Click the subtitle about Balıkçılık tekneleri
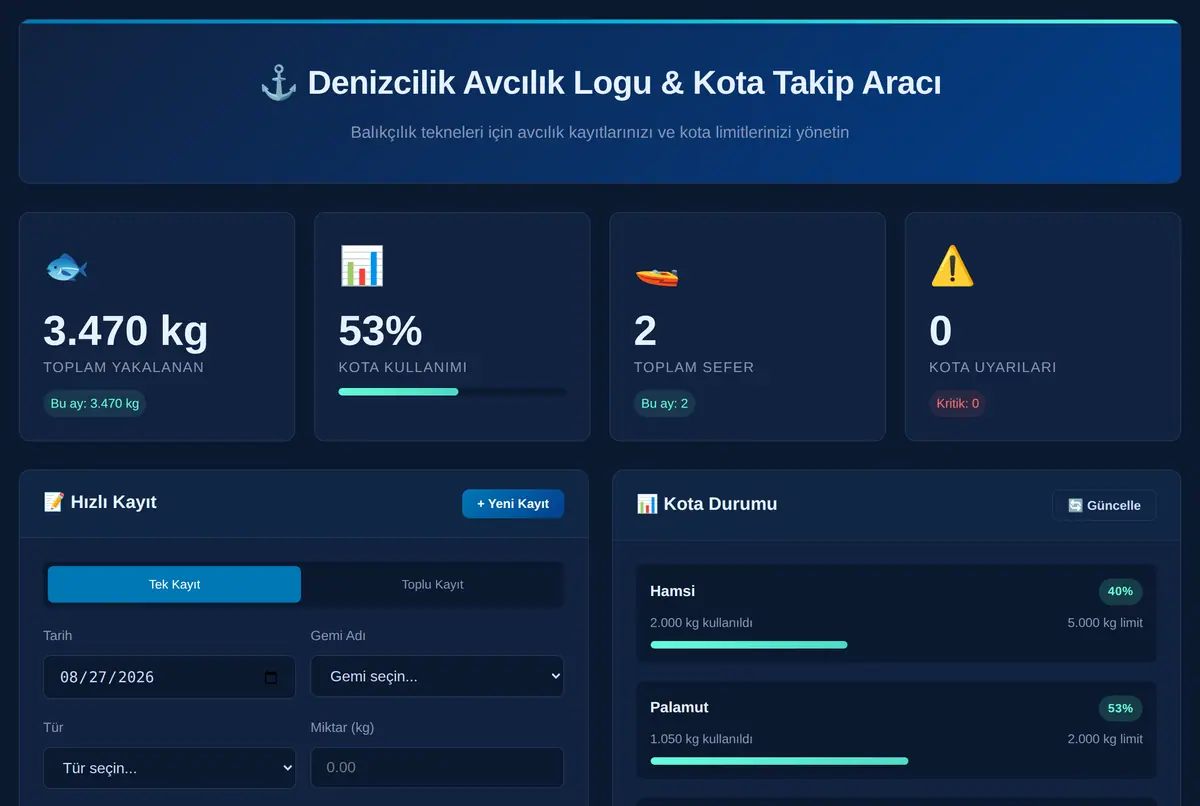The width and height of the screenshot is (1200, 806). point(600,132)
